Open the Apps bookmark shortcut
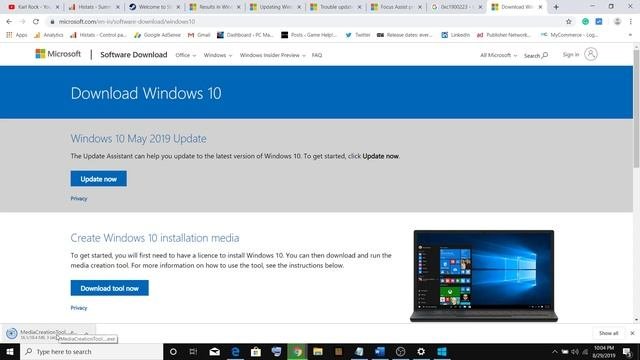This screenshot has height=360, width=640. [17, 35]
